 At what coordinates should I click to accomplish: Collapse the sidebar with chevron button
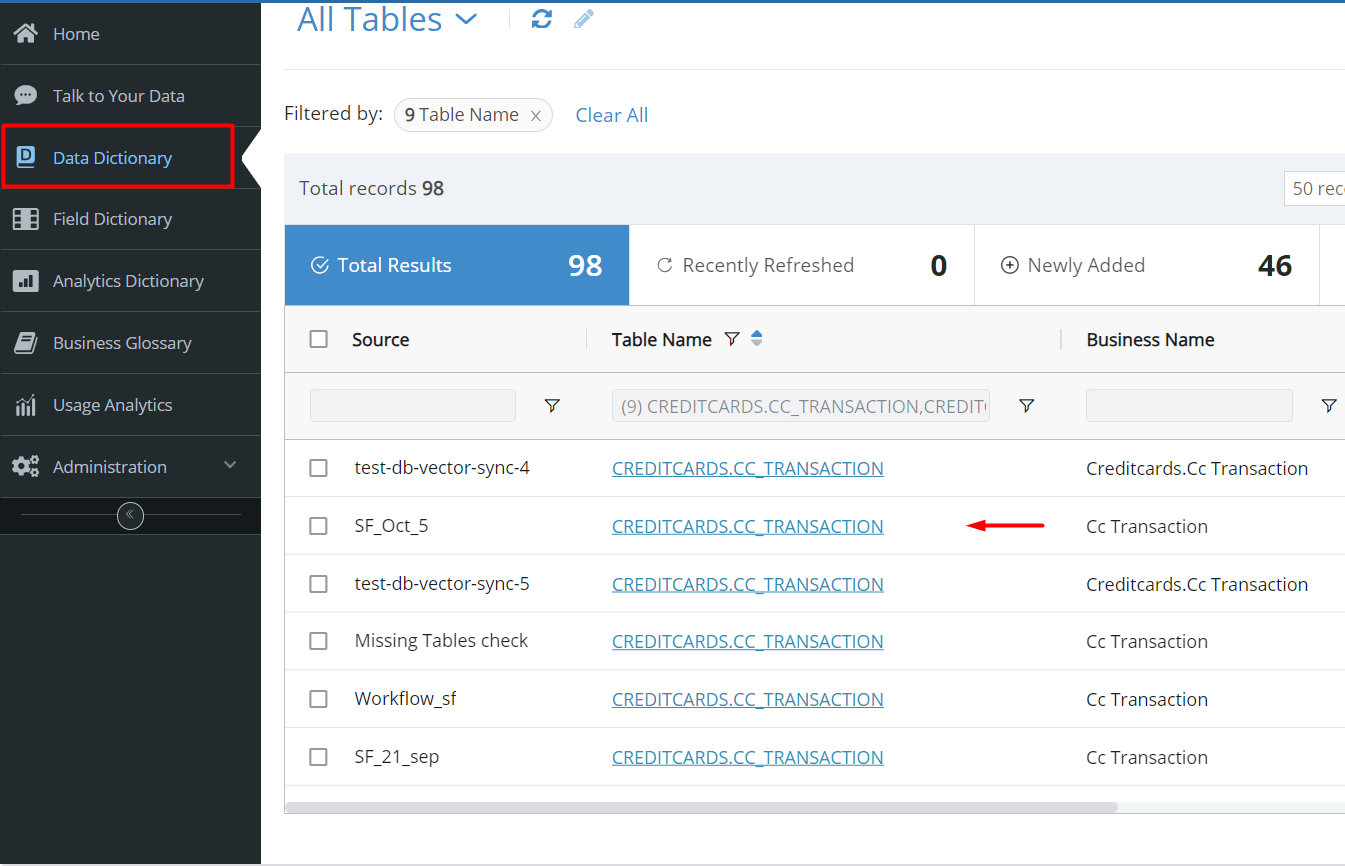pos(130,516)
